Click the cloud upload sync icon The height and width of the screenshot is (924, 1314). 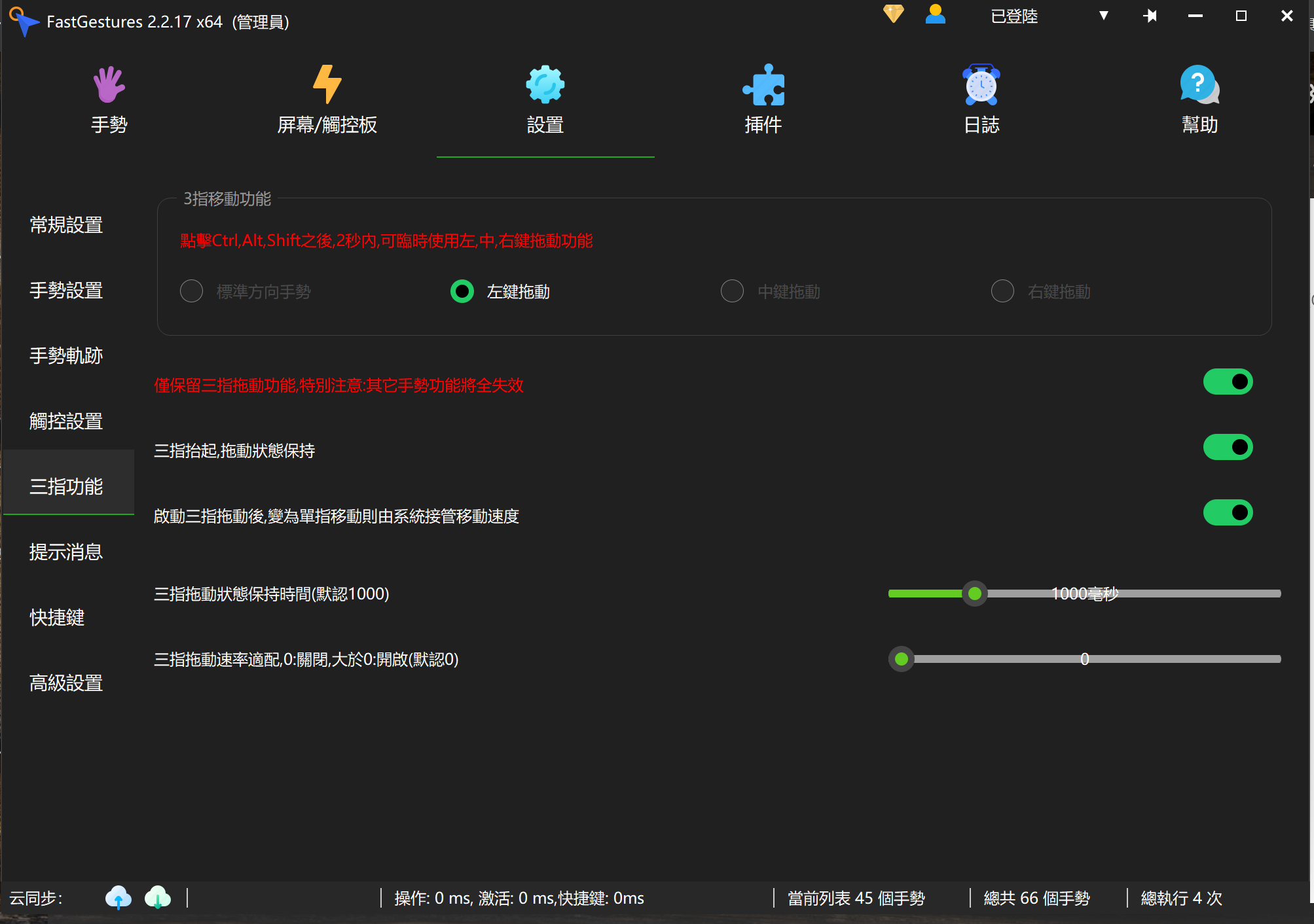[119, 897]
